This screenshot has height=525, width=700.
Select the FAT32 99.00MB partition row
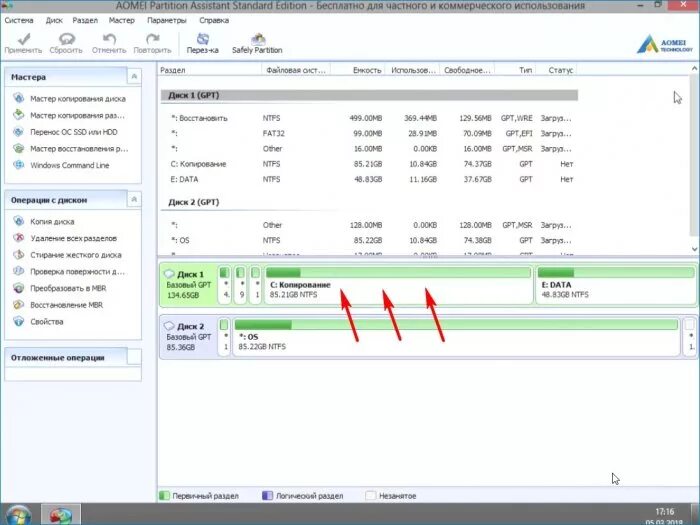click(x=370, y=133)
